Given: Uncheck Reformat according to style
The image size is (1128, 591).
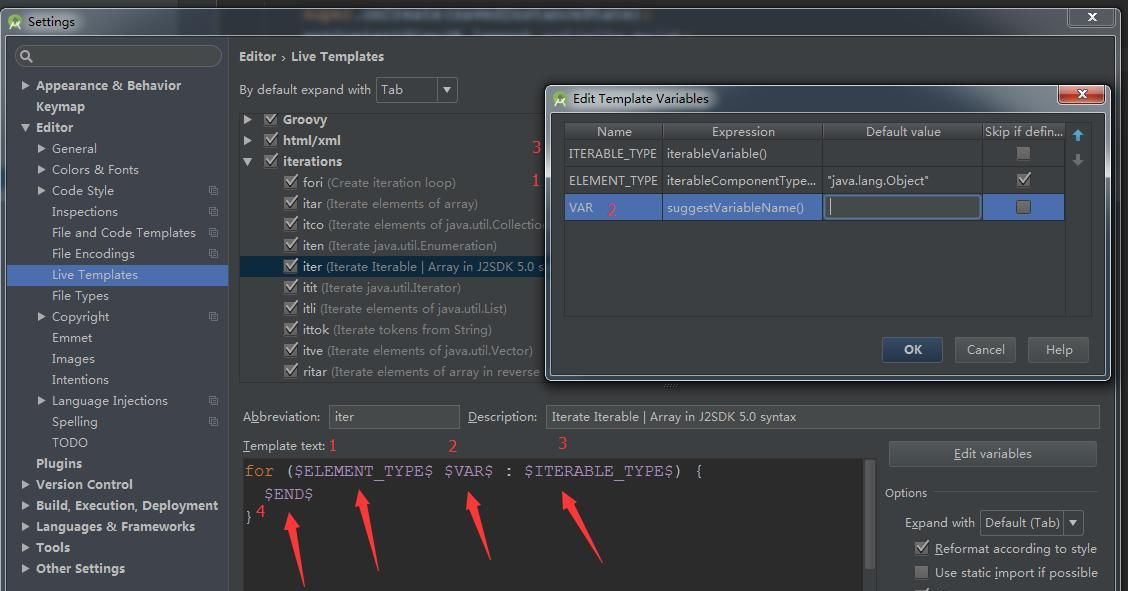Looking at the screenshot, I should (x=921, y=548).
